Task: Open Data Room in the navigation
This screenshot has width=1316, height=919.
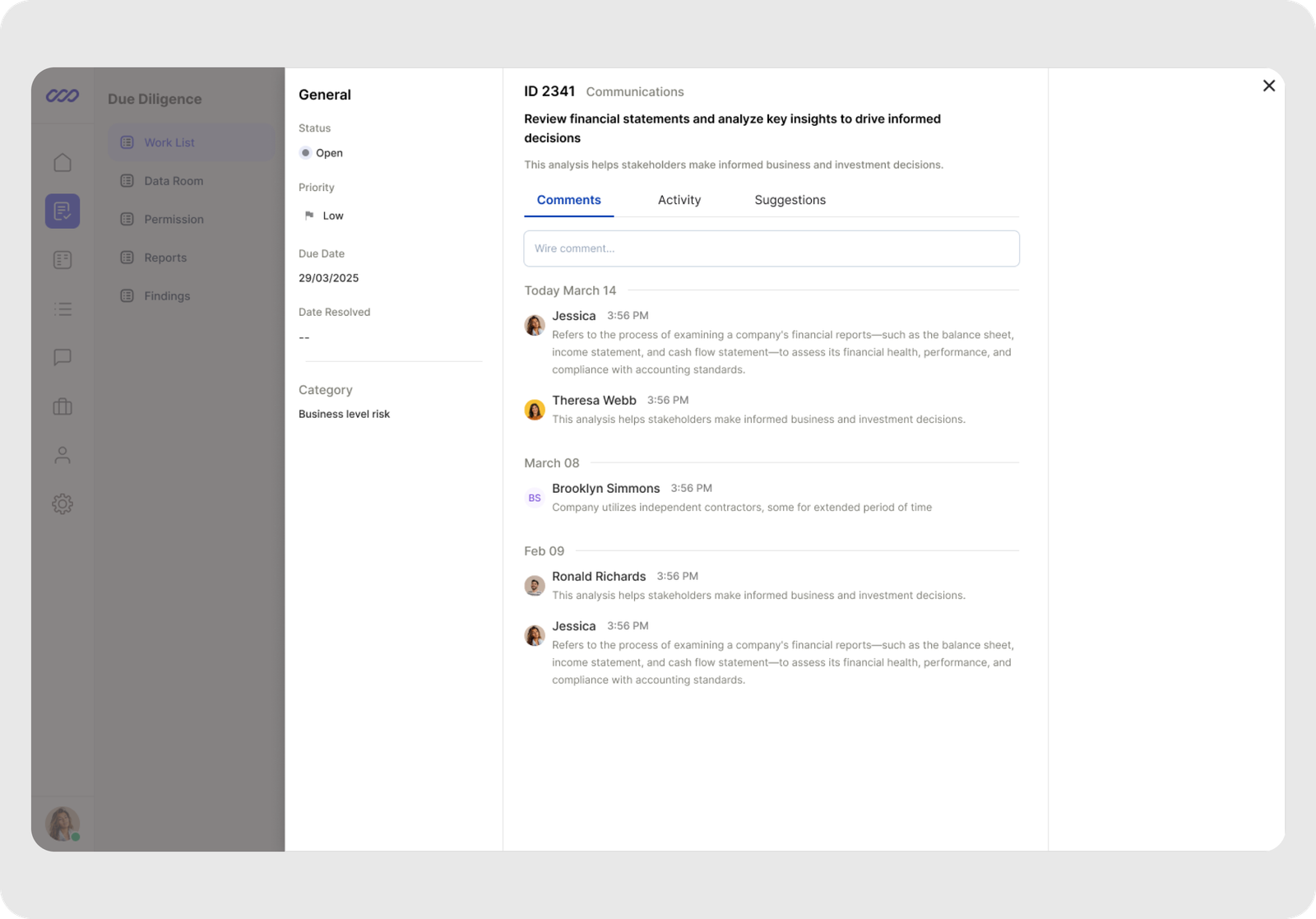Action: click(x=173, y=181)
